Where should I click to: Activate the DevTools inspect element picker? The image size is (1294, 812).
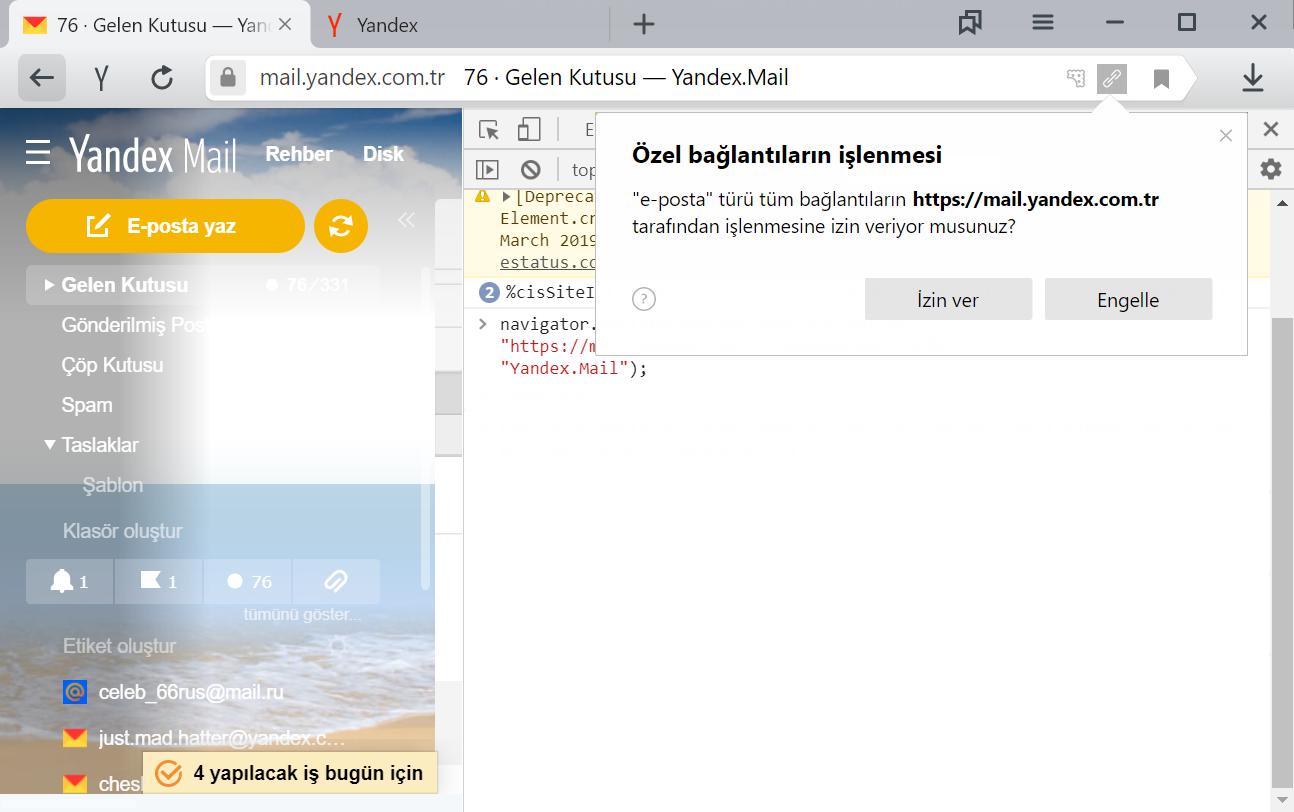click(489, 129)
